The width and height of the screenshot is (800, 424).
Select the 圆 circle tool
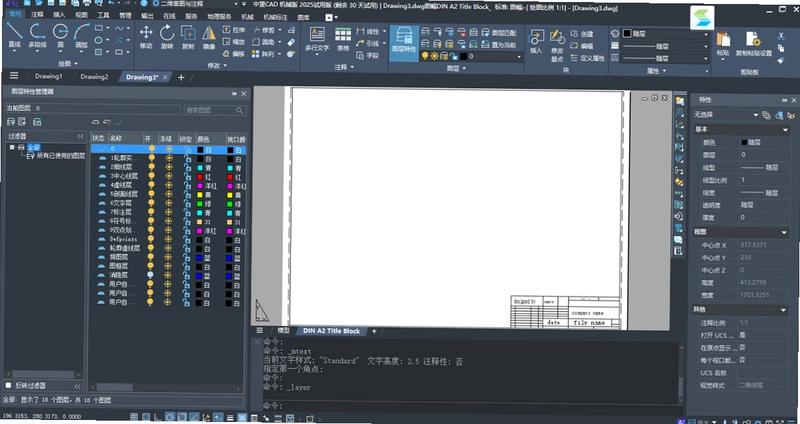(60, 36)
